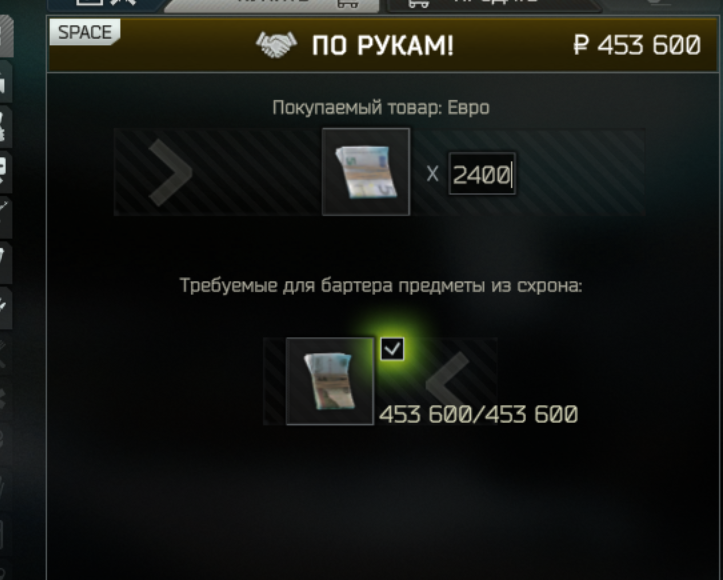Click the ₽ 453 600 total price
This screenshot has width=723, height=580.
[637, 45]
